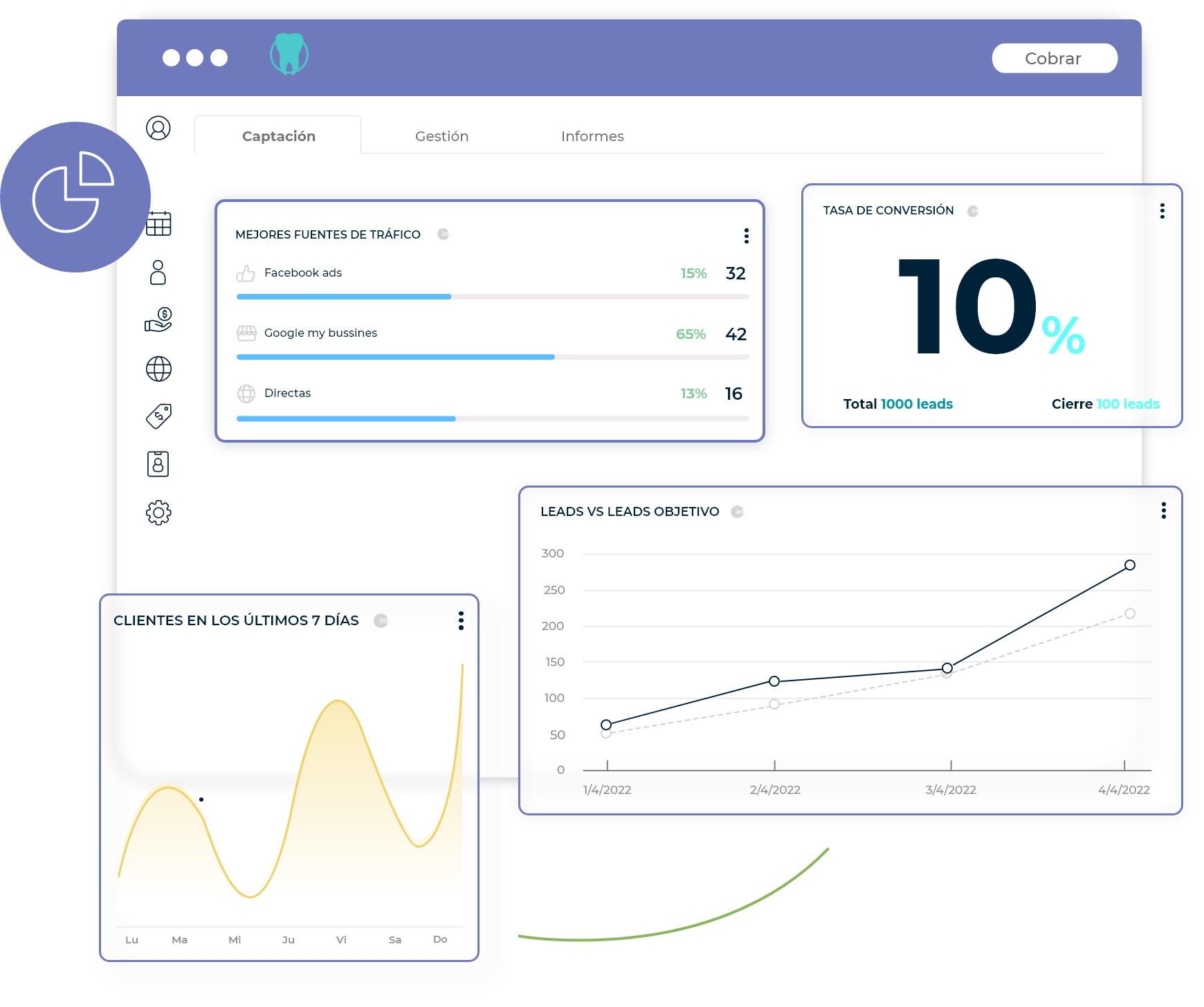Open options menu for Tasa de Conversión card

1162,211
